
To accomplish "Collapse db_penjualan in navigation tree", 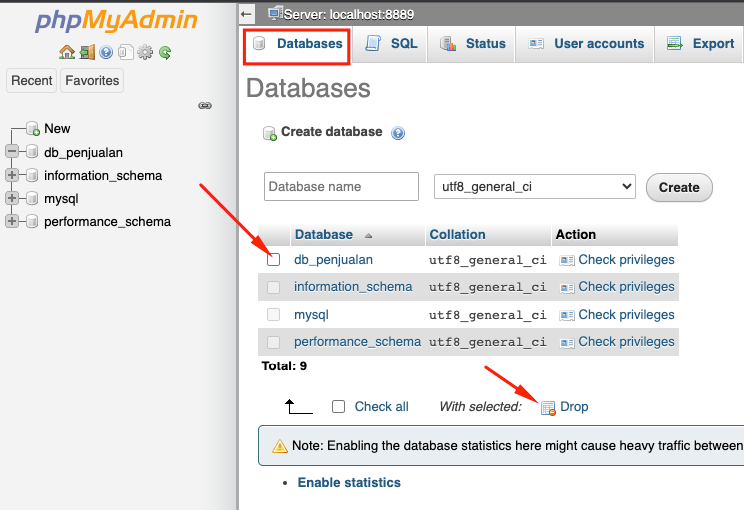I will tap(12, 152).
